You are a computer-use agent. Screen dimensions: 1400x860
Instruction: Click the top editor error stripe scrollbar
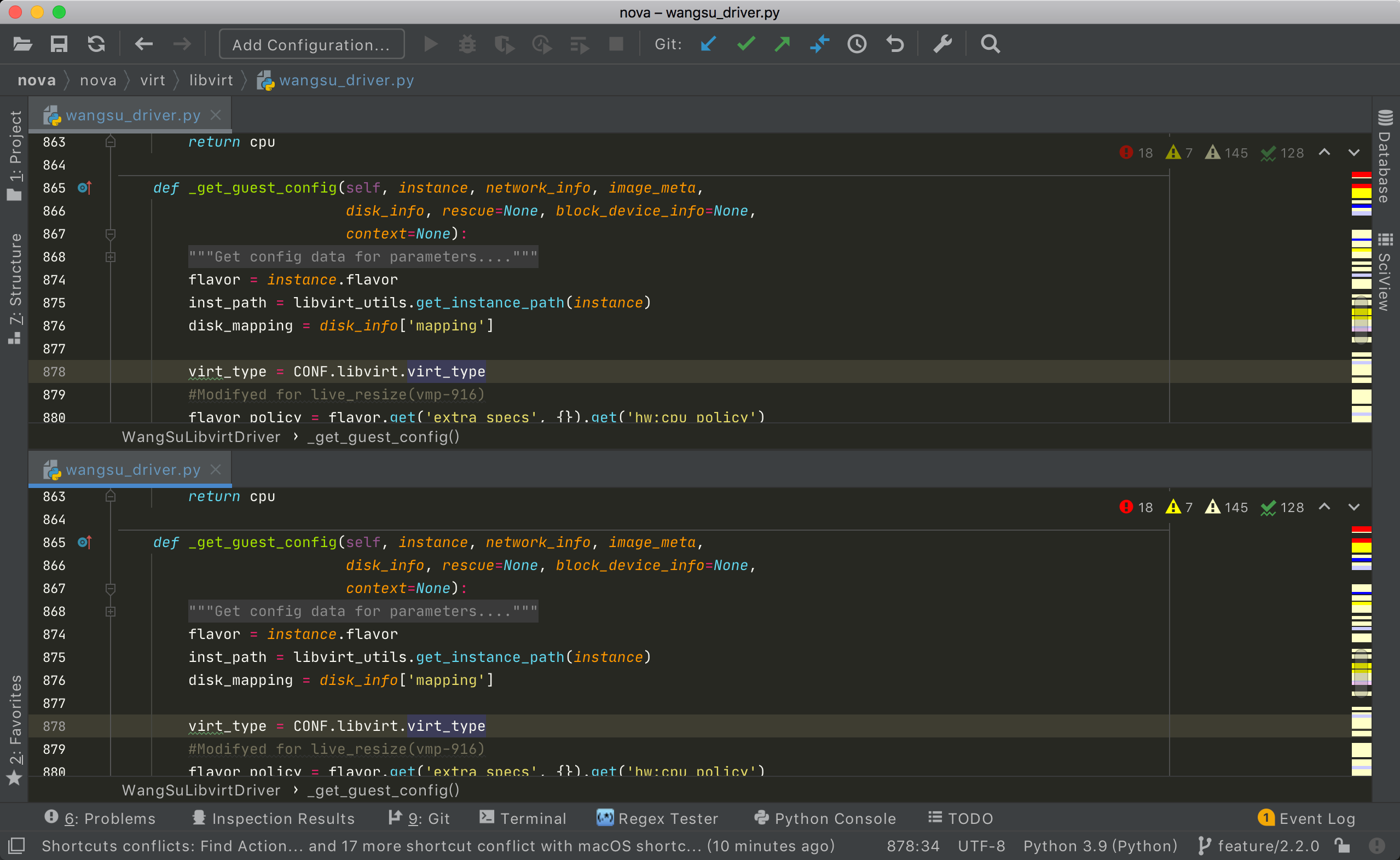(x=1361, y=296)
